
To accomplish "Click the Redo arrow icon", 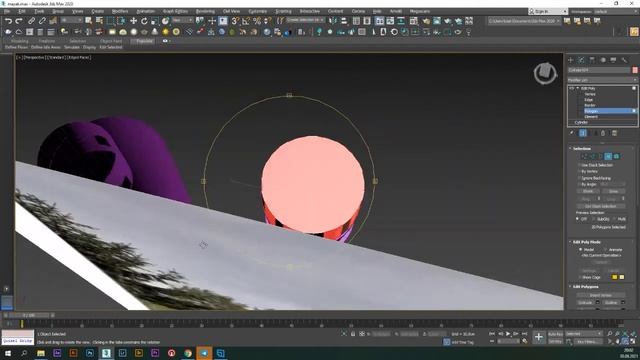I will tap(19, 21).
